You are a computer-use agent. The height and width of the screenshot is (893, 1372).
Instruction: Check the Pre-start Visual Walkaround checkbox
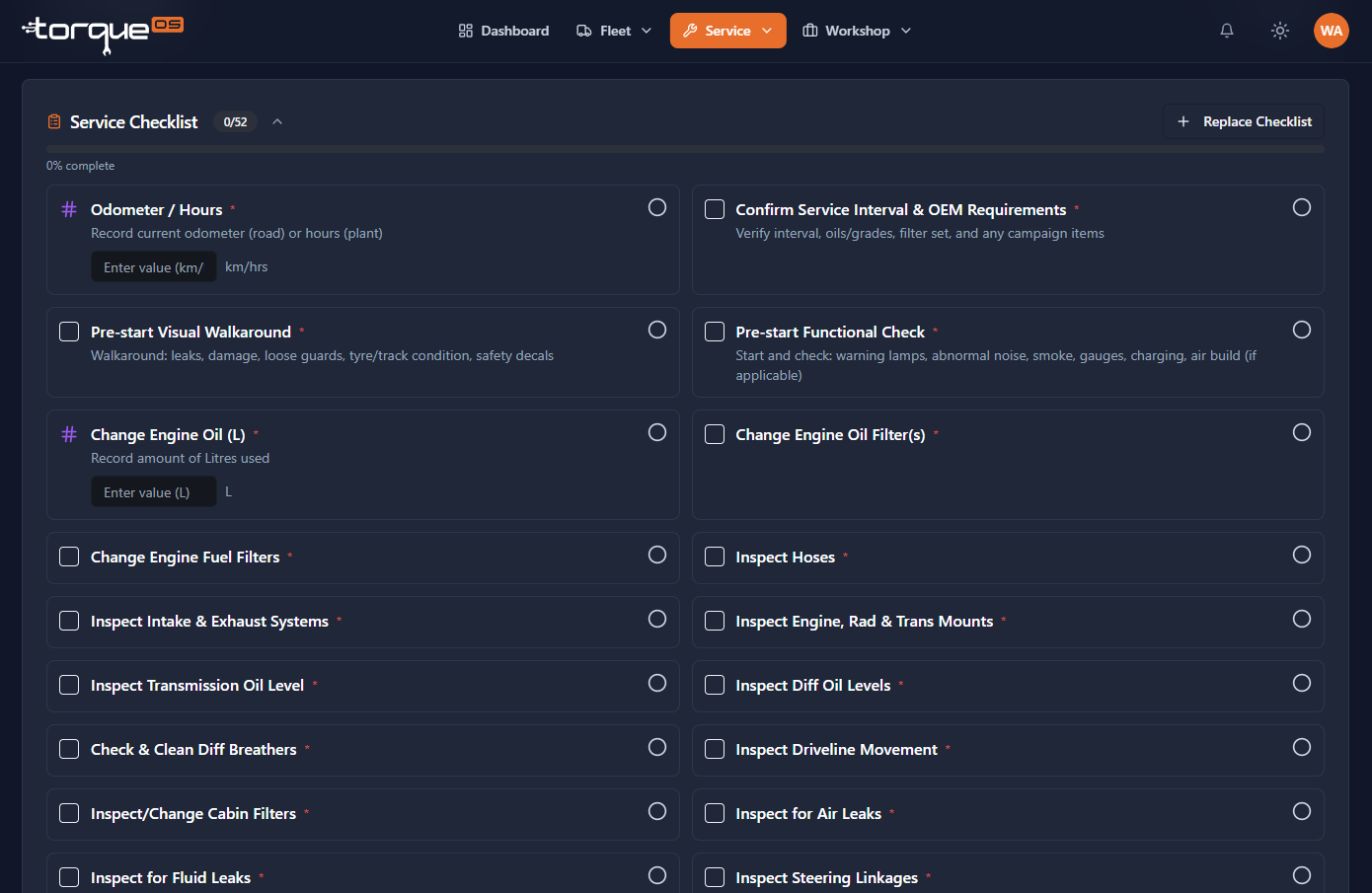69,332
